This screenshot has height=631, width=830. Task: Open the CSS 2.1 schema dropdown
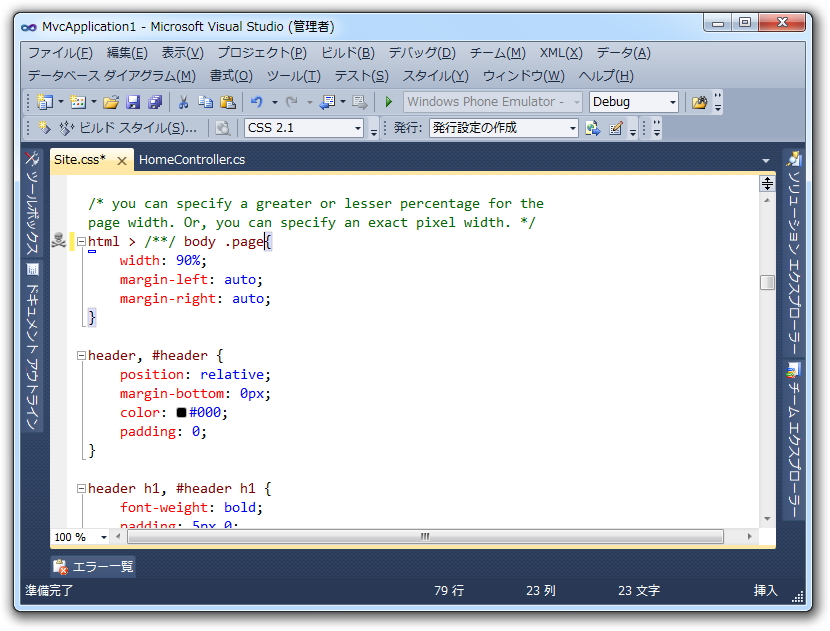point(358,128)
